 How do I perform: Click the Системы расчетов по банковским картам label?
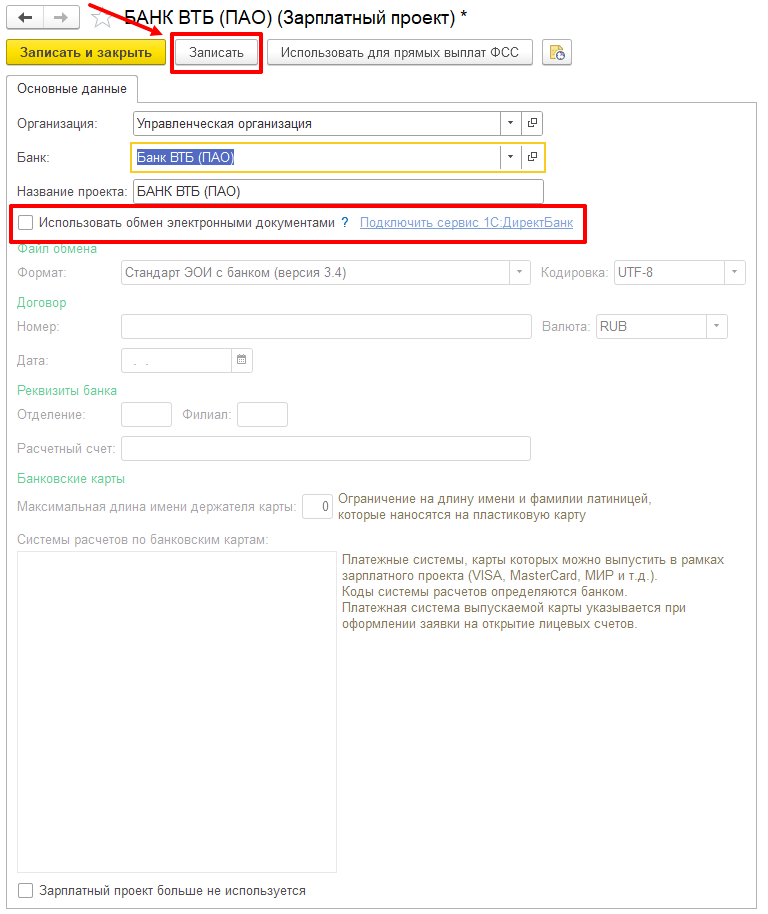coord(142,540)
